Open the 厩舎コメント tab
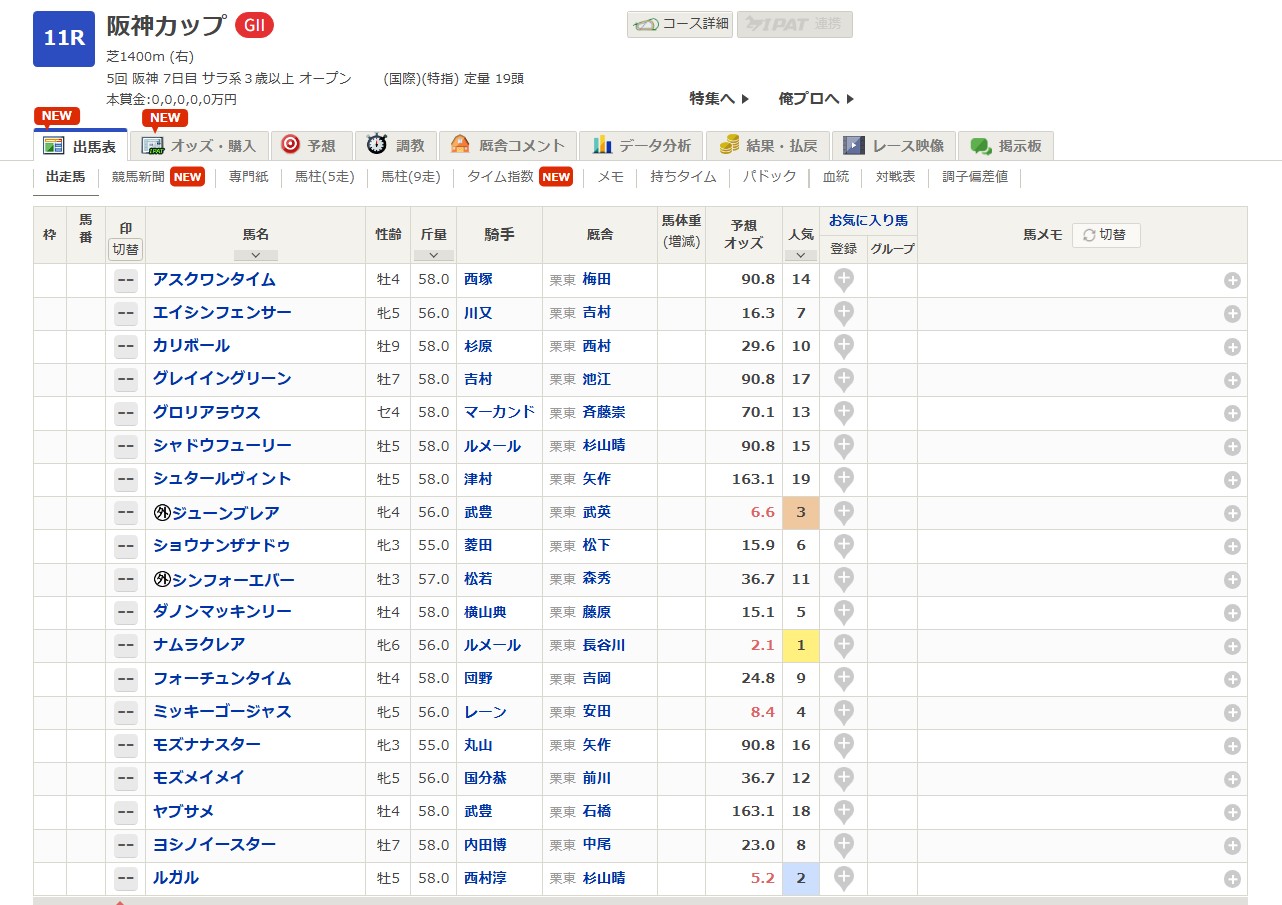Screen dimensions: 1282x905 [x=509, y=146]
